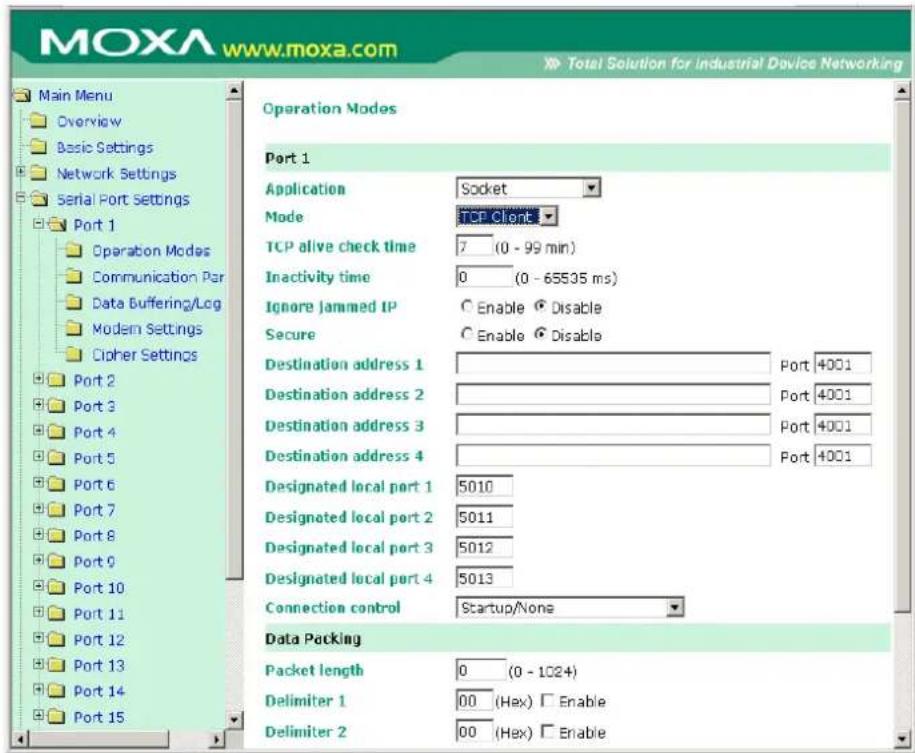Click the Port 13 folder icon
The width and height of the screenshot is (915, 753).
coord(56,665)
